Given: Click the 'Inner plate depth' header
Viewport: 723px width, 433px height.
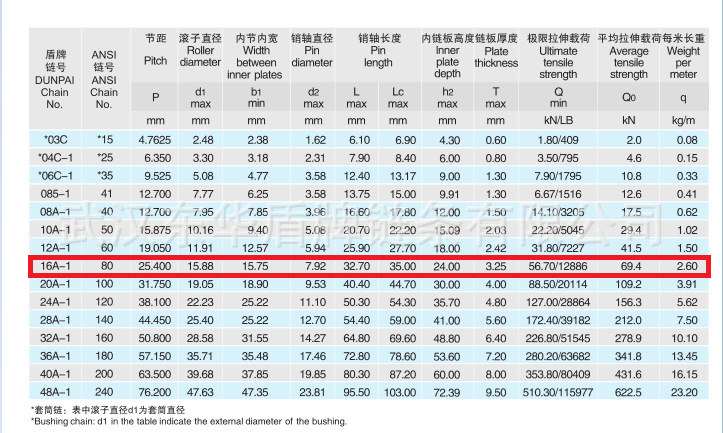Looking at the screenshot, I should pos(447,62).
